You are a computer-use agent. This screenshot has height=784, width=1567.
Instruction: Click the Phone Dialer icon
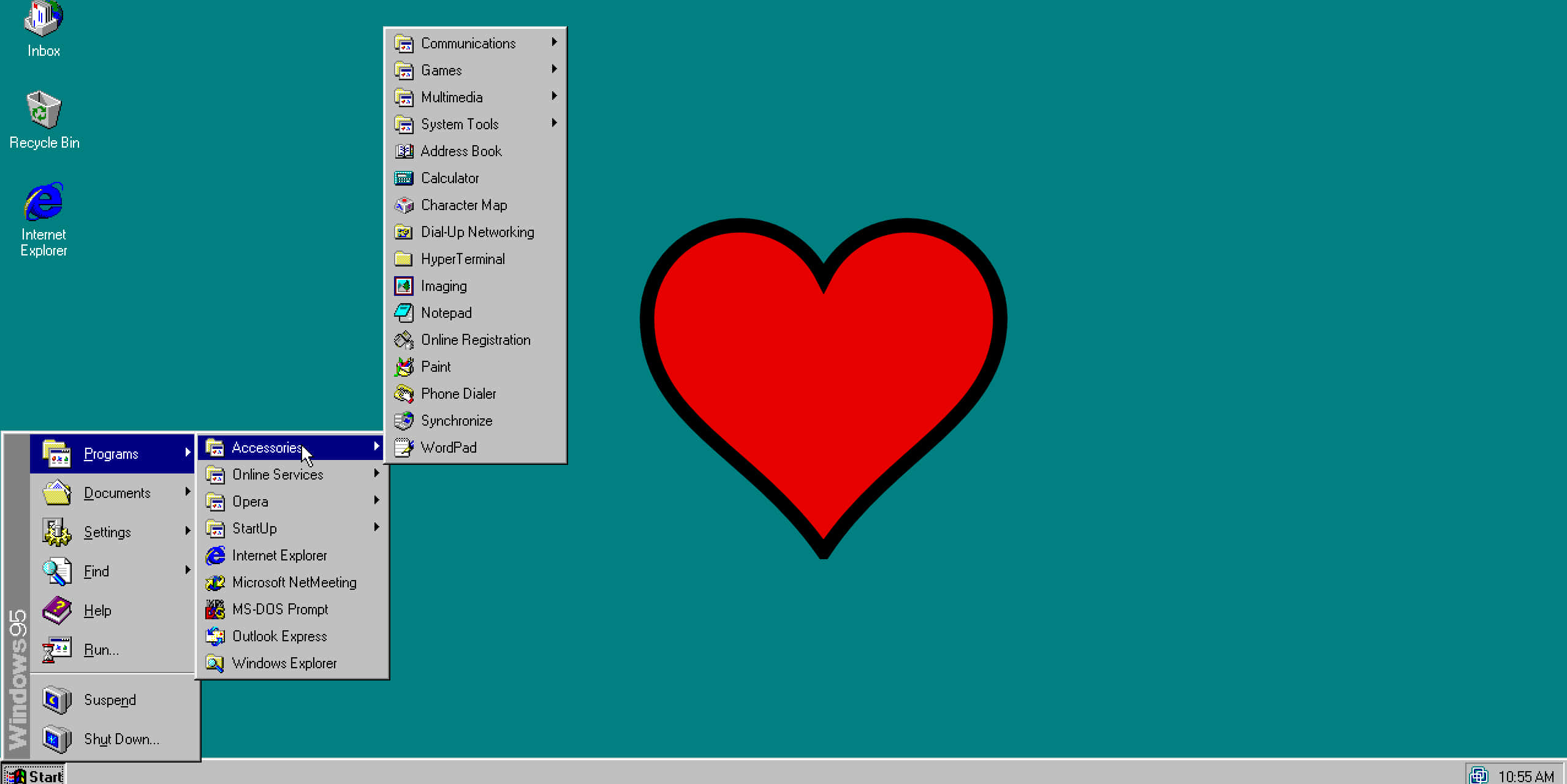(x=403, y=394)
